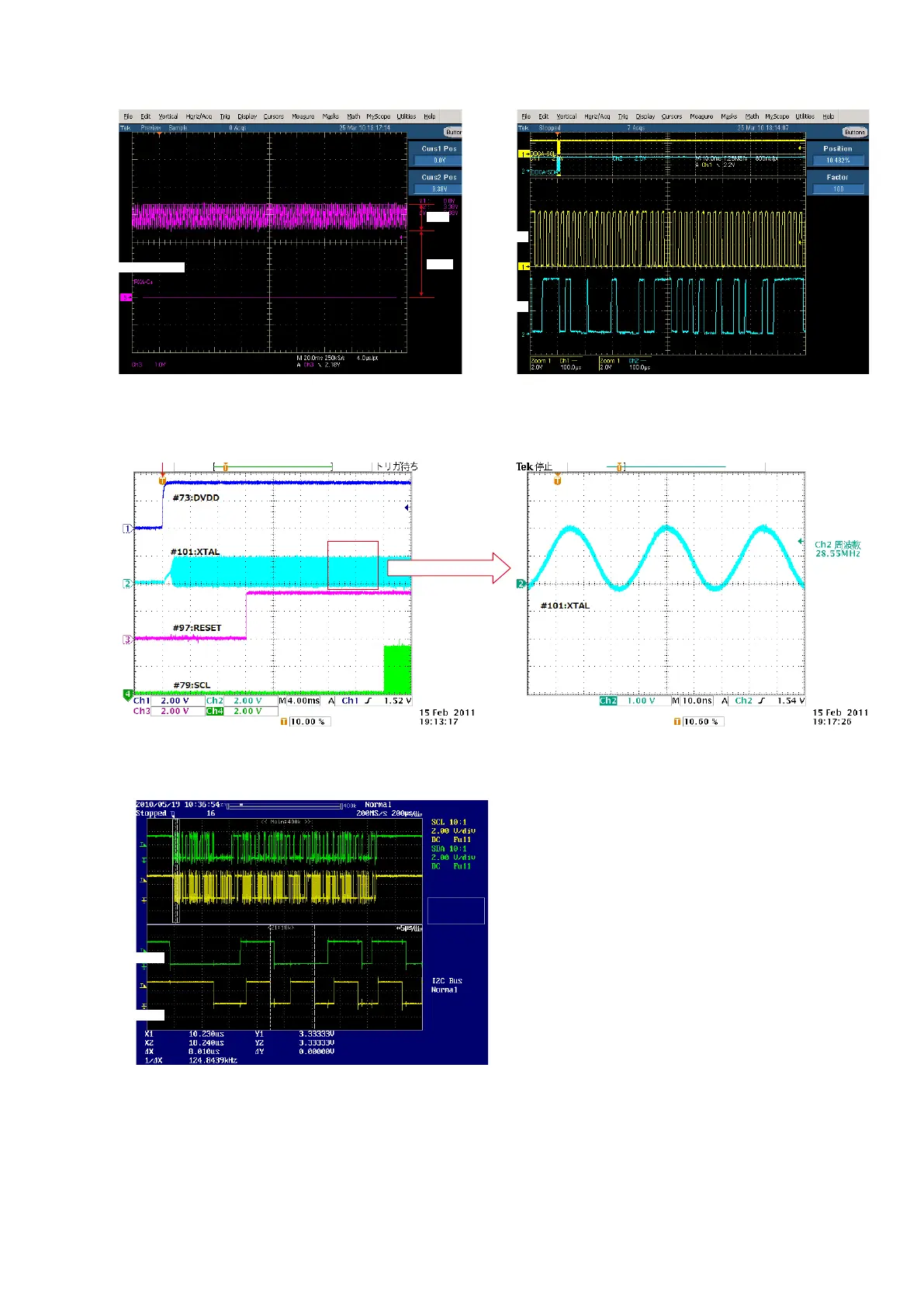This screenshot has height=1307, width=924.
Task: Click the SDA 10:1 channel label
Action: pos(449,848)
